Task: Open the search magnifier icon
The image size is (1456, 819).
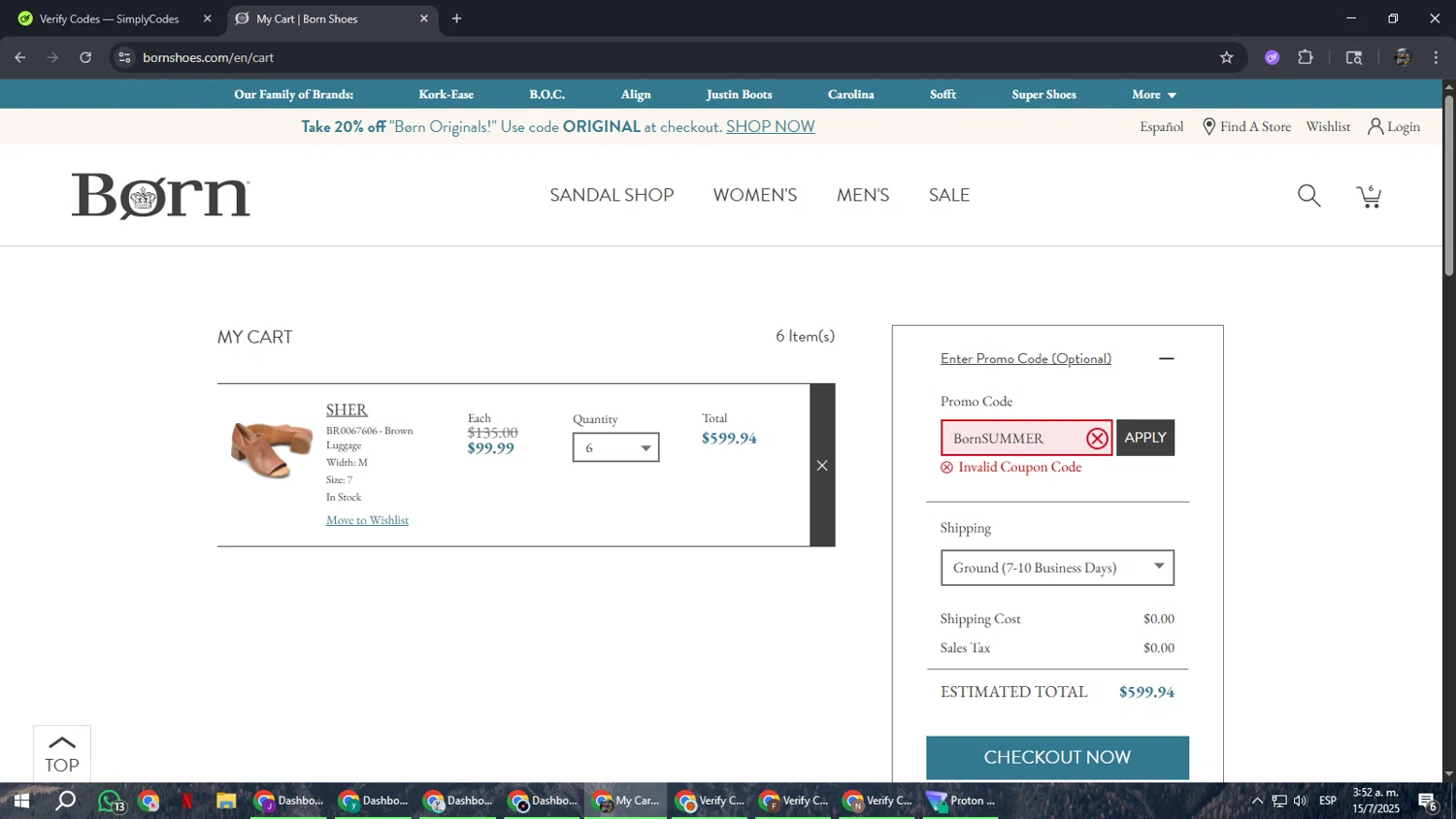Action: click(x=1308, y=196)
